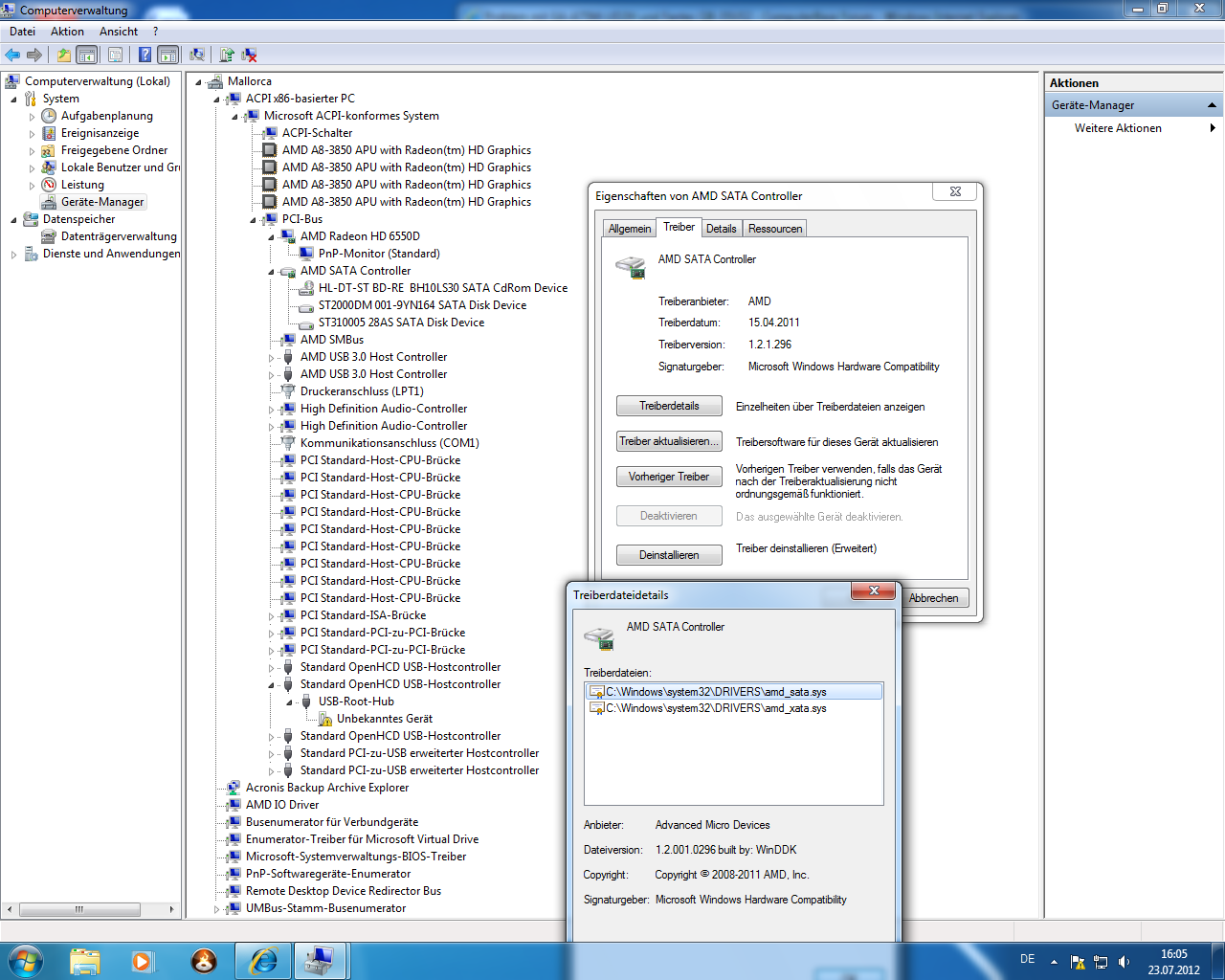The height and width of the screenshot is (980, 1225).
Task: Open Windows Explorer from taskbar
Action: [x=85, y=961]
